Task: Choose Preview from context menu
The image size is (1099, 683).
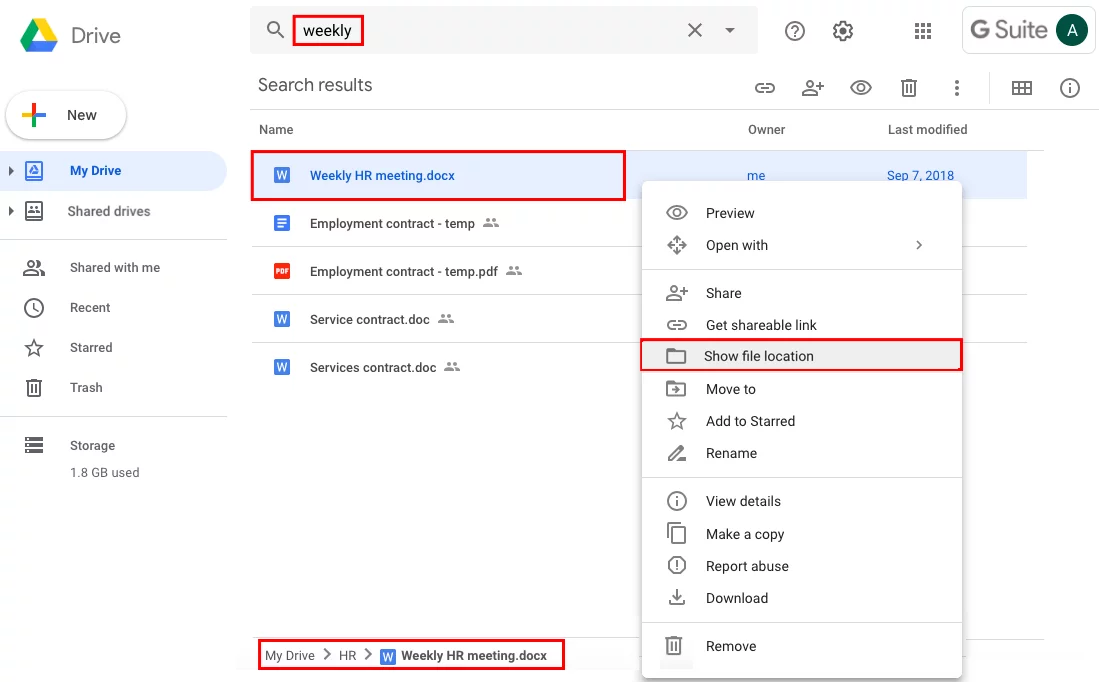Action: click(x=802, y=212)
